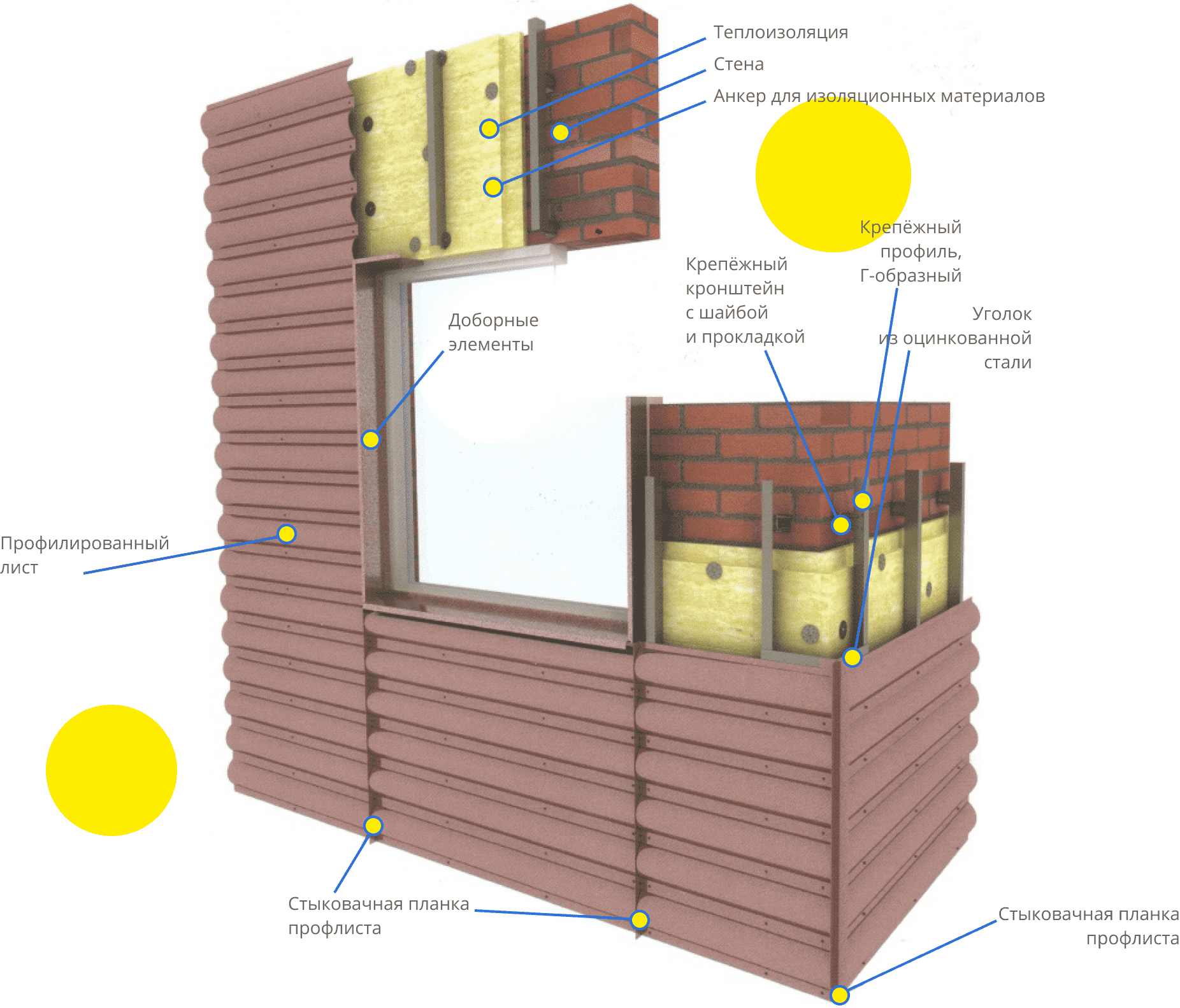Click the marker dot for Профилированный лист
Viewport: 1180px width, 1008px height.
tap(287, 533)
